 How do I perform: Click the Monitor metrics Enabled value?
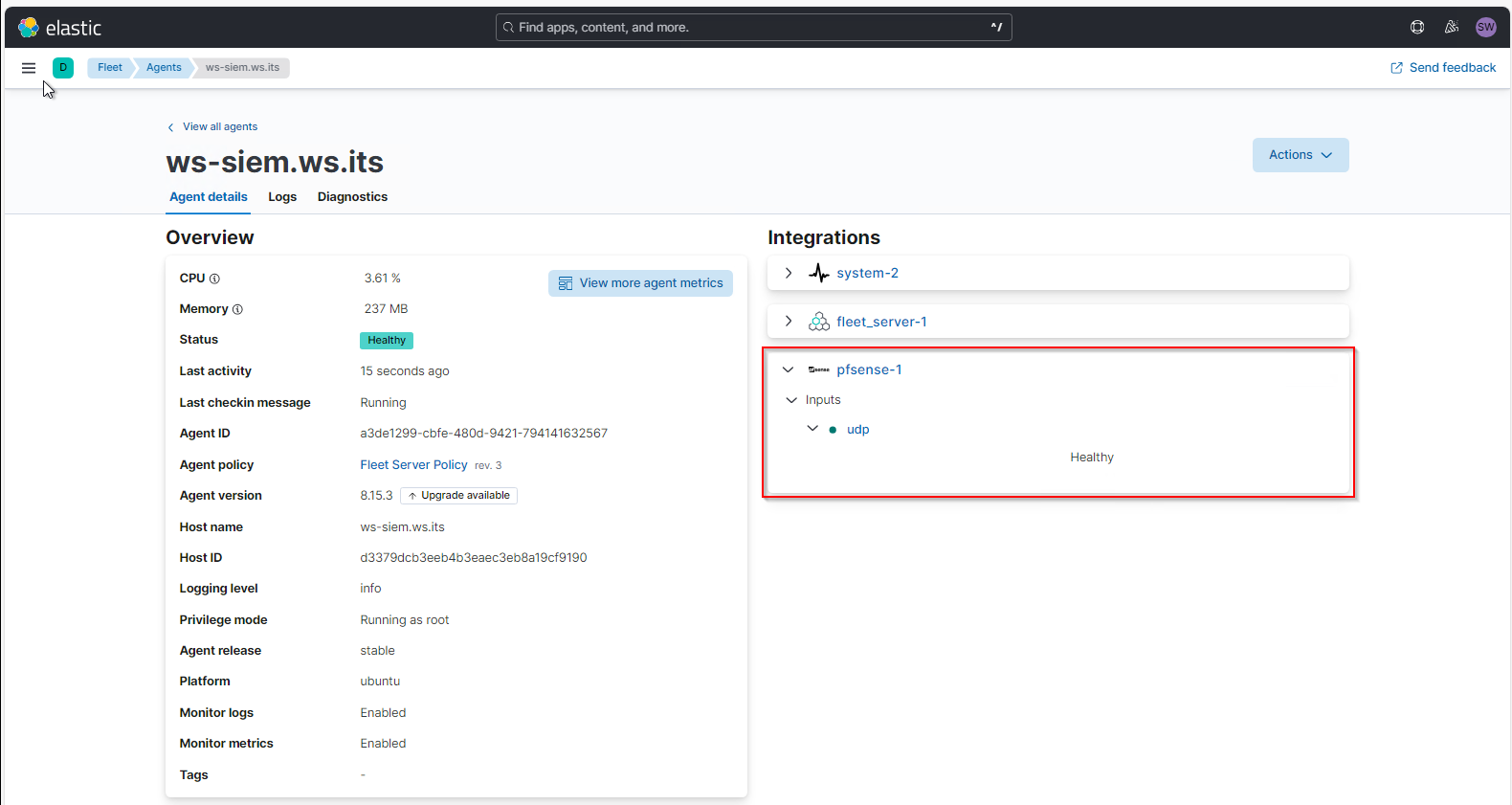pyautogui.click(x=383, y=744)
